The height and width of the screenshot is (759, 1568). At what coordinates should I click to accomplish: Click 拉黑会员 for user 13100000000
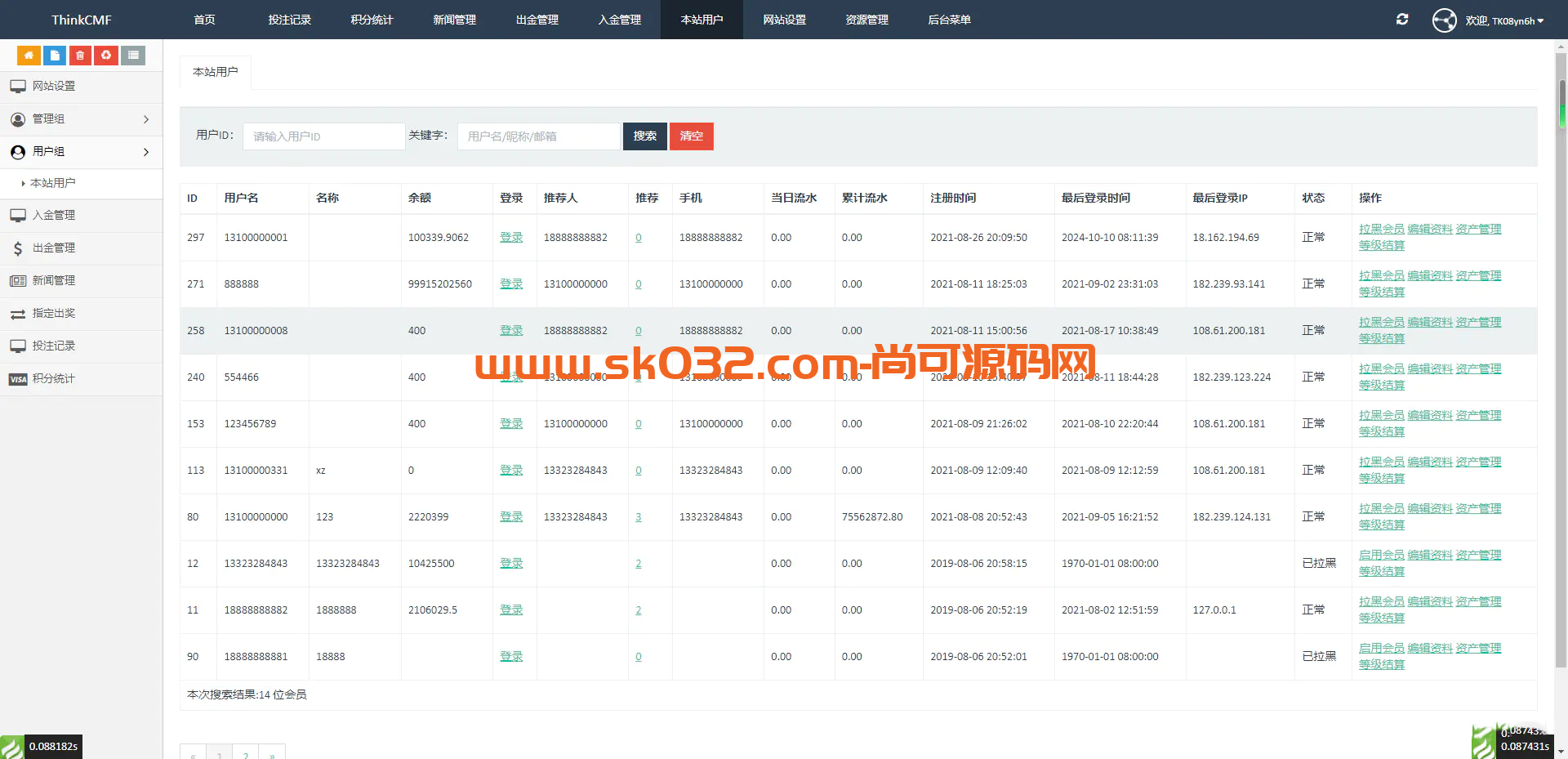1382,509
